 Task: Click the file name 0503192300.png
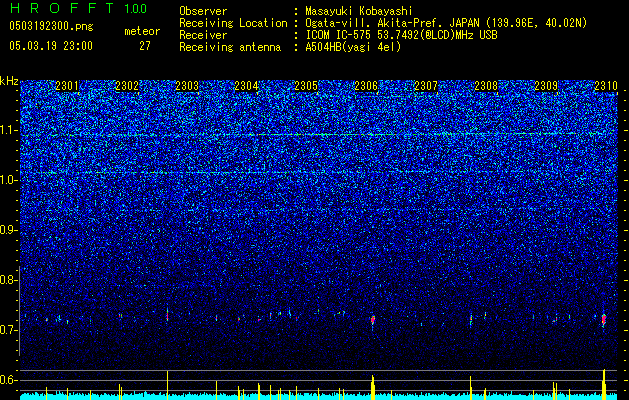click(x=51, y=27)
